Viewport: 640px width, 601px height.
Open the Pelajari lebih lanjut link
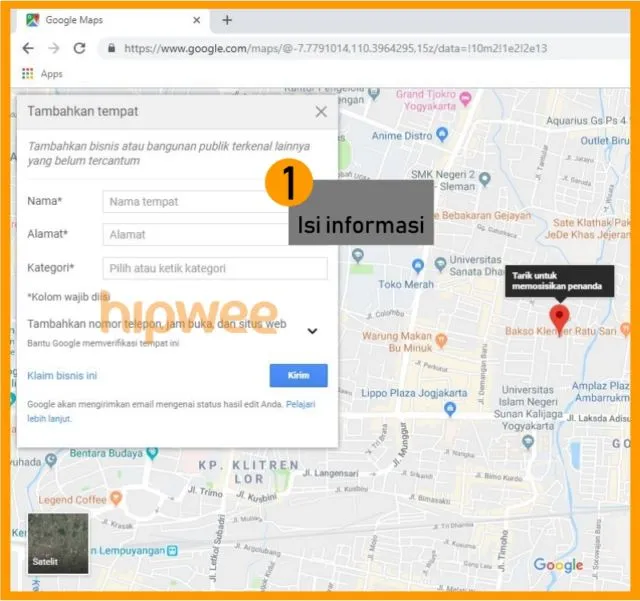(x=300, y=404)
